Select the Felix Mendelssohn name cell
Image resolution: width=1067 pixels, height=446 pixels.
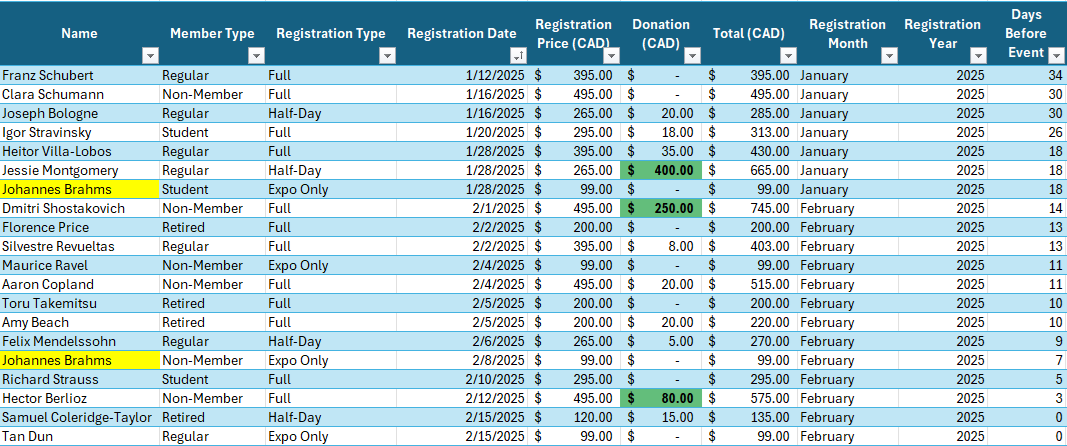(80, 341)
